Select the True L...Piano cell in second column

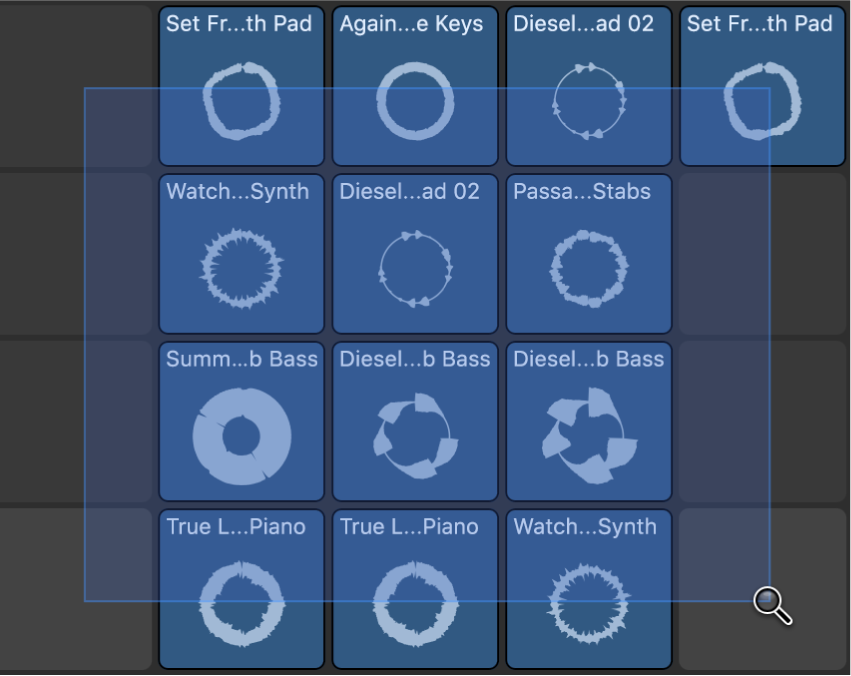(x=414, y=588)
